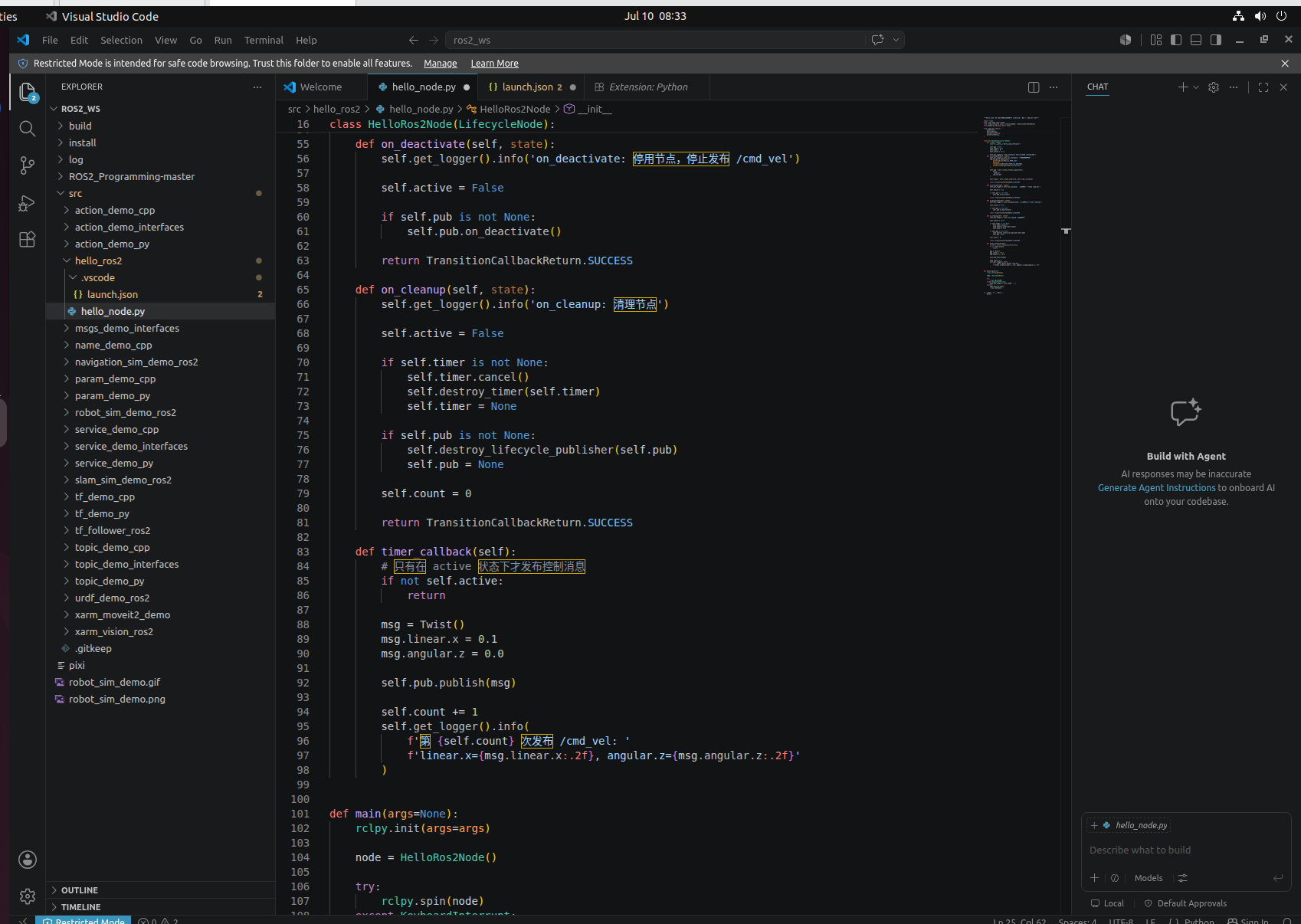Open the clock showing Jul 10 08:33
Image resolution: width=1301 pixels, height=924 pixels.
point(655,16)
